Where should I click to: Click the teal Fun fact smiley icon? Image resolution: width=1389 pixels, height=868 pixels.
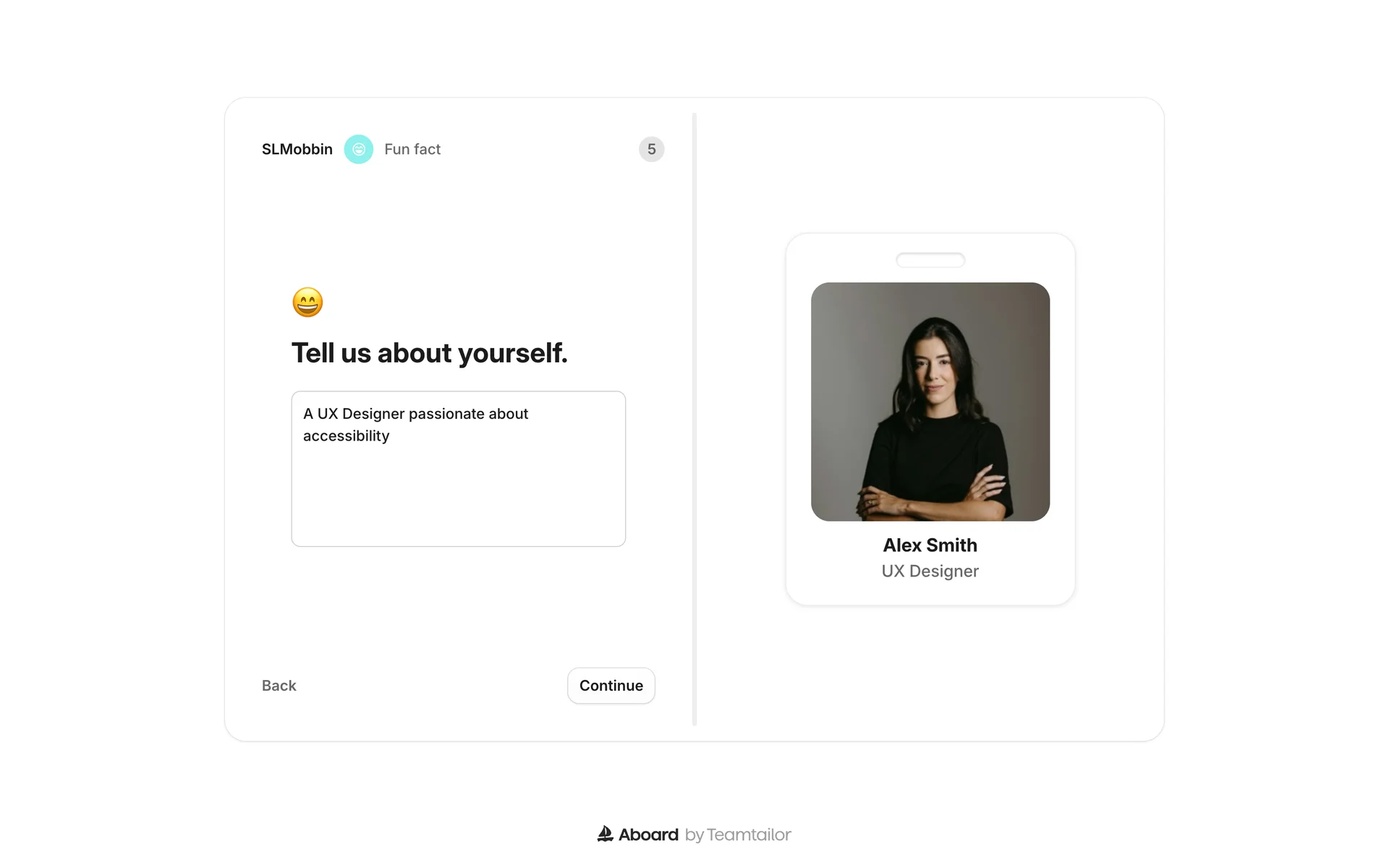(358, 149)
